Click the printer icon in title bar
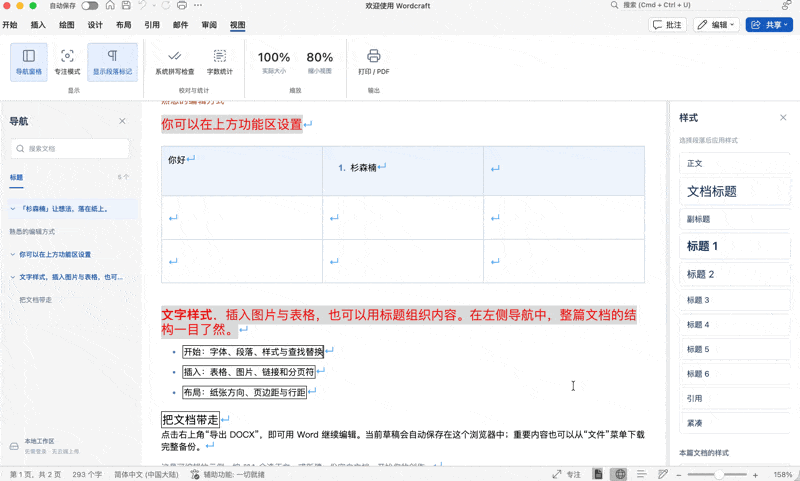The width and height of the screenshot is (800, 481). click(x=182, y=6)
